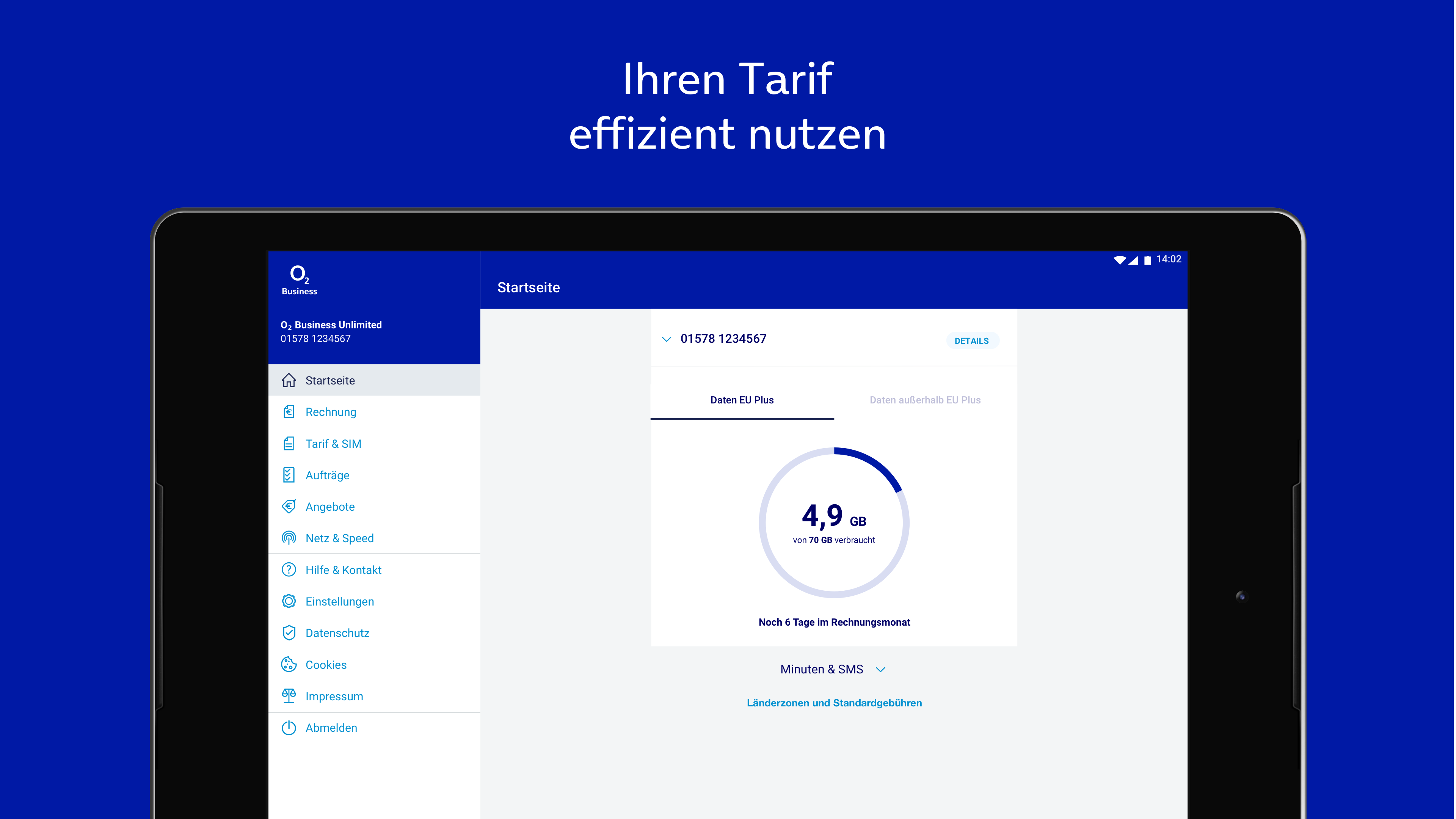Select the SIM card document icon
1456x819 pixels.
point(289,444)
